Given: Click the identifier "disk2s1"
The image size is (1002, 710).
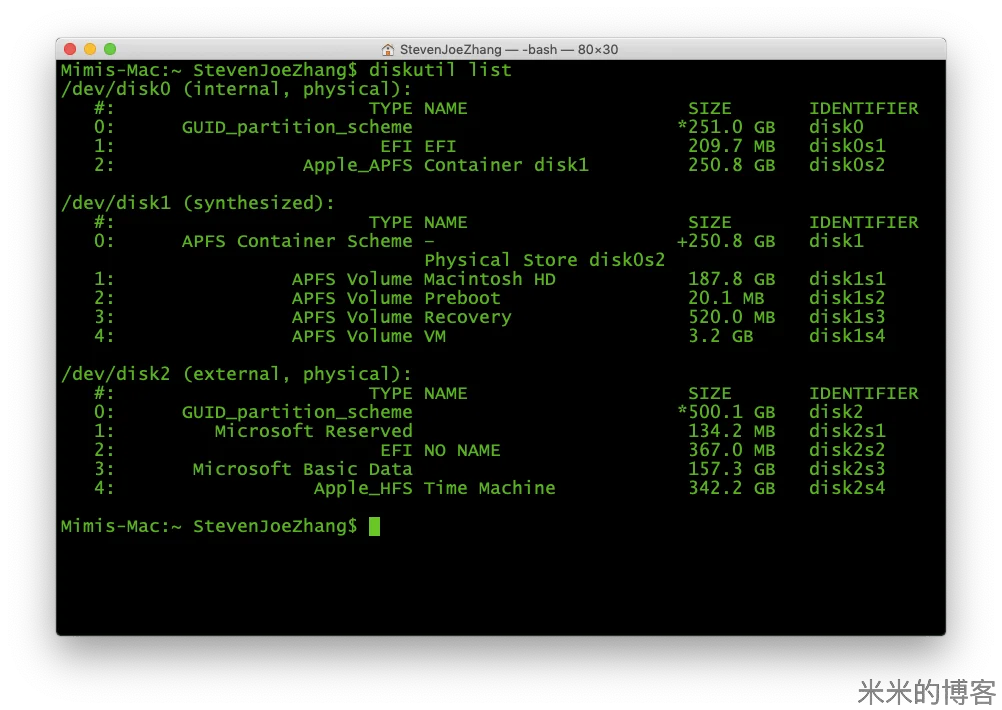Looking at the screenshot, I should [847, 431].
